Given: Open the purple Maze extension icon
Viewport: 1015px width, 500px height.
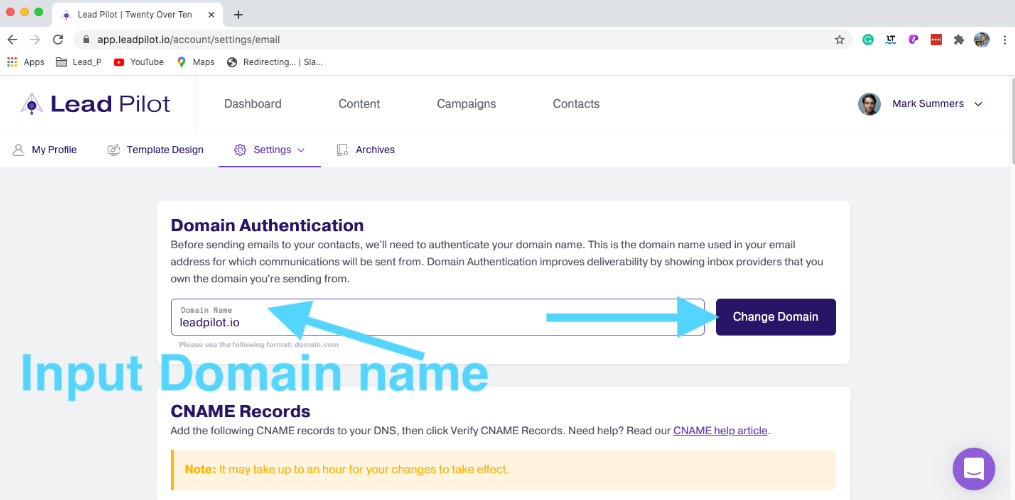Looking at the screenshot, I should point(913,40).
